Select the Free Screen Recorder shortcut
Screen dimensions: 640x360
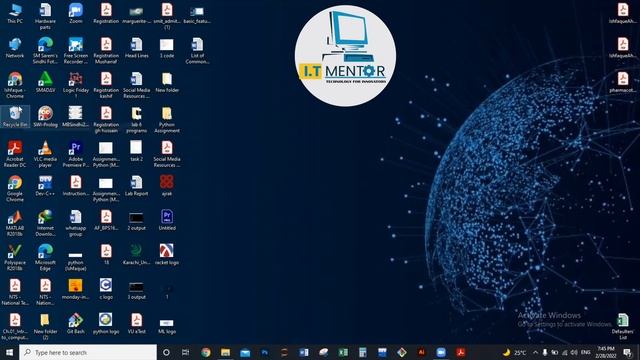coord(76,51)
